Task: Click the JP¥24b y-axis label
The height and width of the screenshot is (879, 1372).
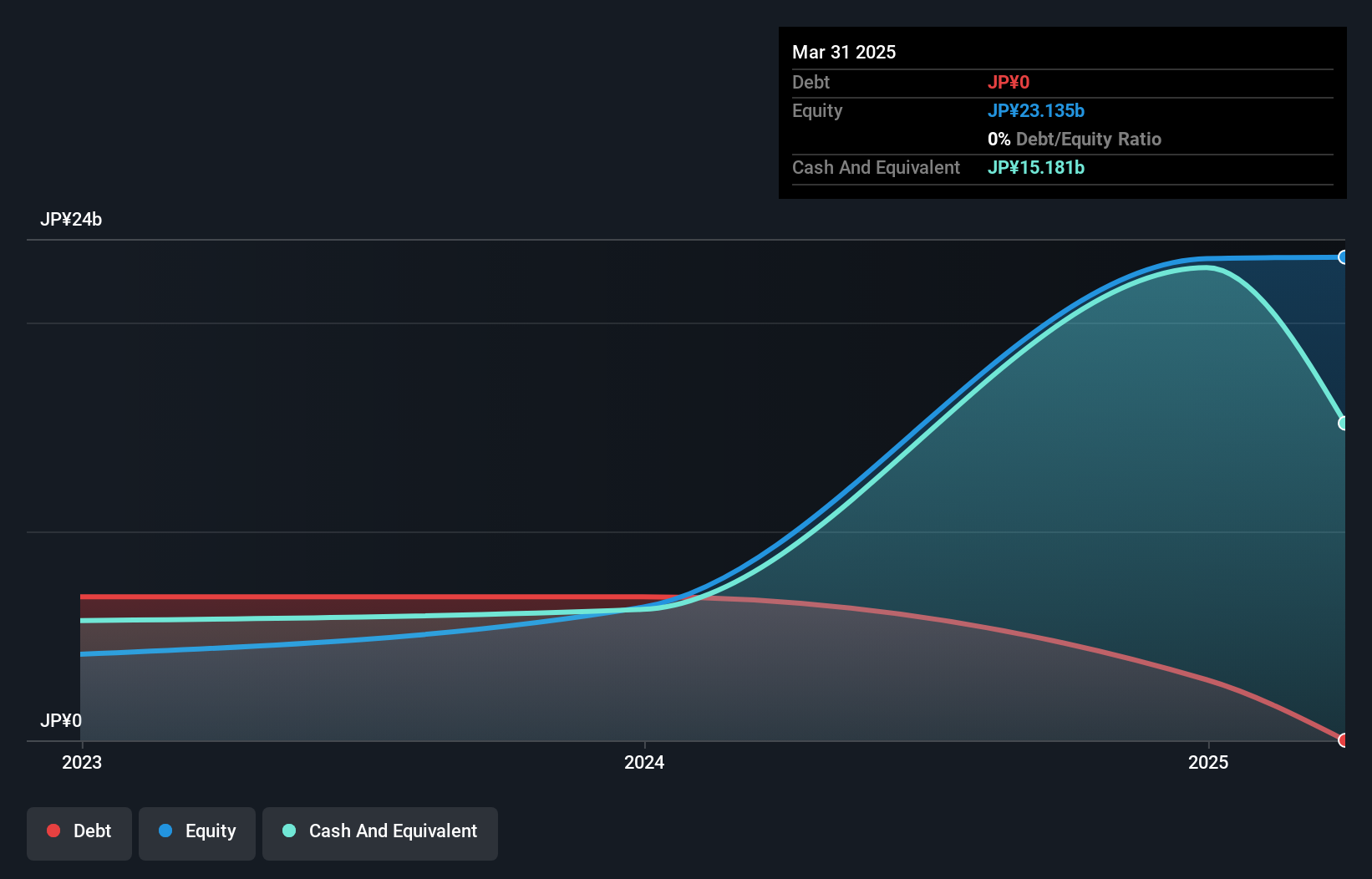Action: click(x=71, y=220)
